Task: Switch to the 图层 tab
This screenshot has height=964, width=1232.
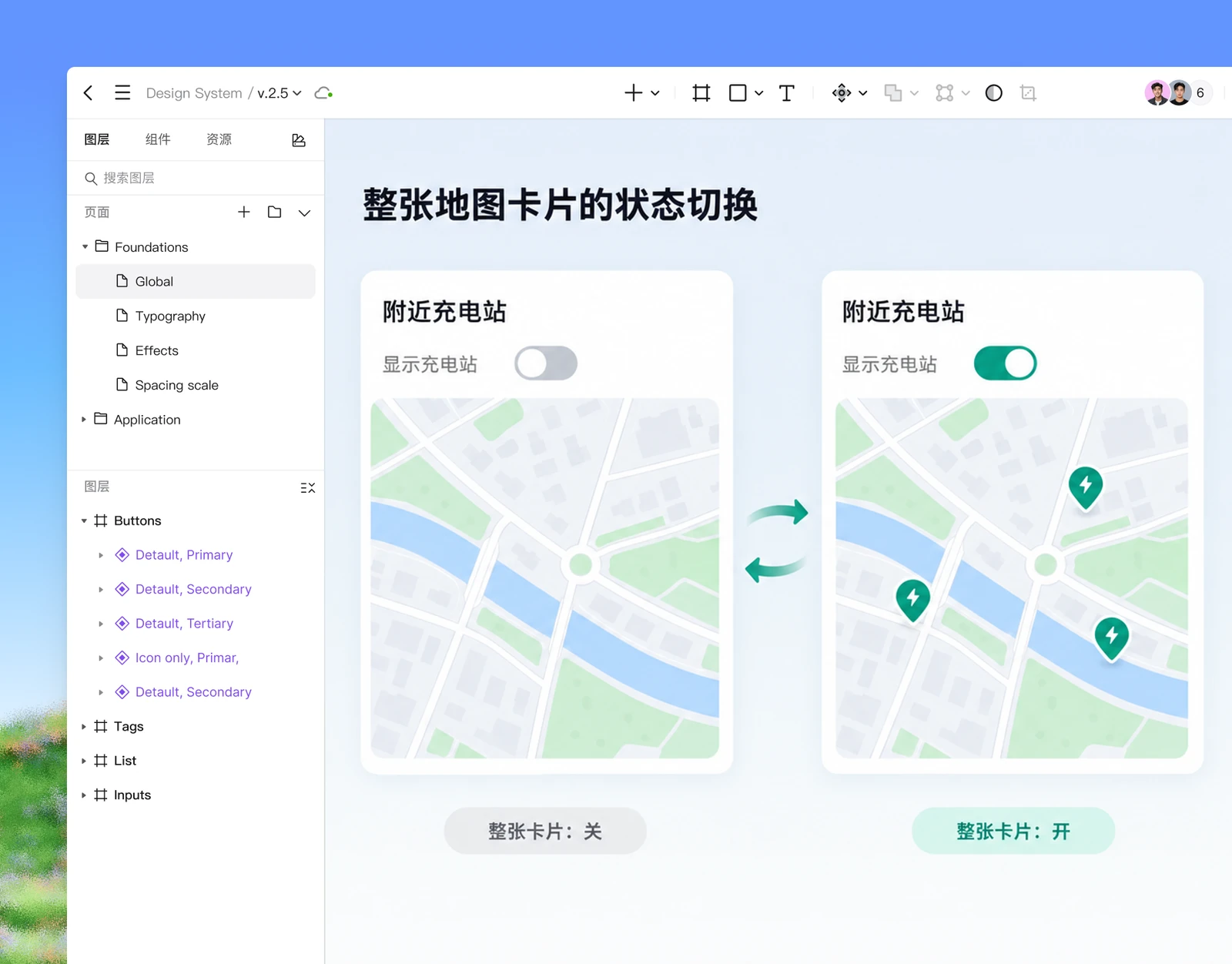Action: point(97,139)
